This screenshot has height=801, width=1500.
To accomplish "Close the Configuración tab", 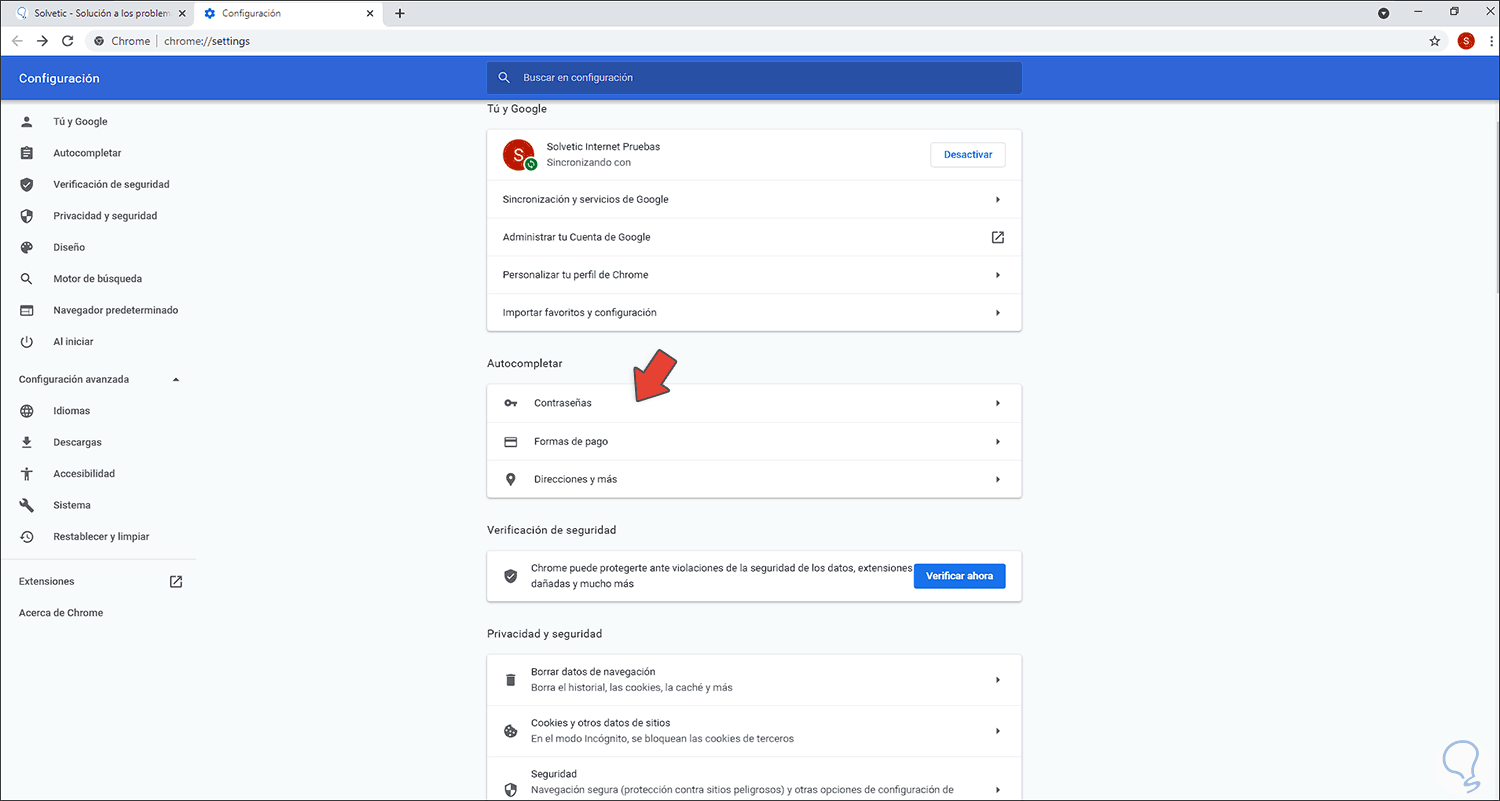I will (370, 13).
